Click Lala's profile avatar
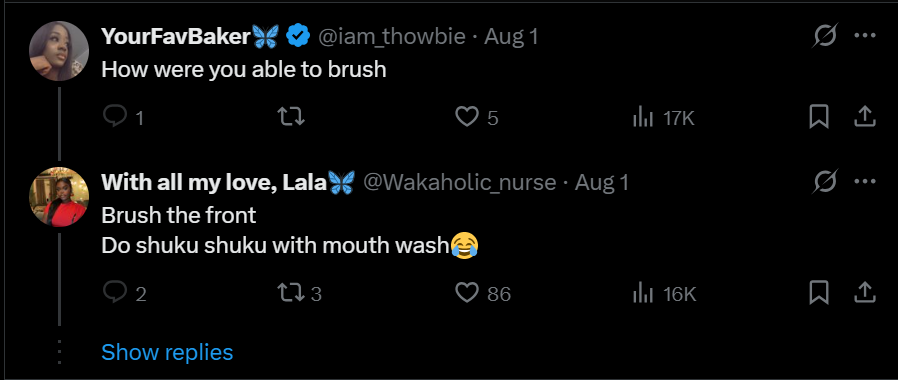Image resolution: width=898 pixels, height=380 pixels. 59,197
